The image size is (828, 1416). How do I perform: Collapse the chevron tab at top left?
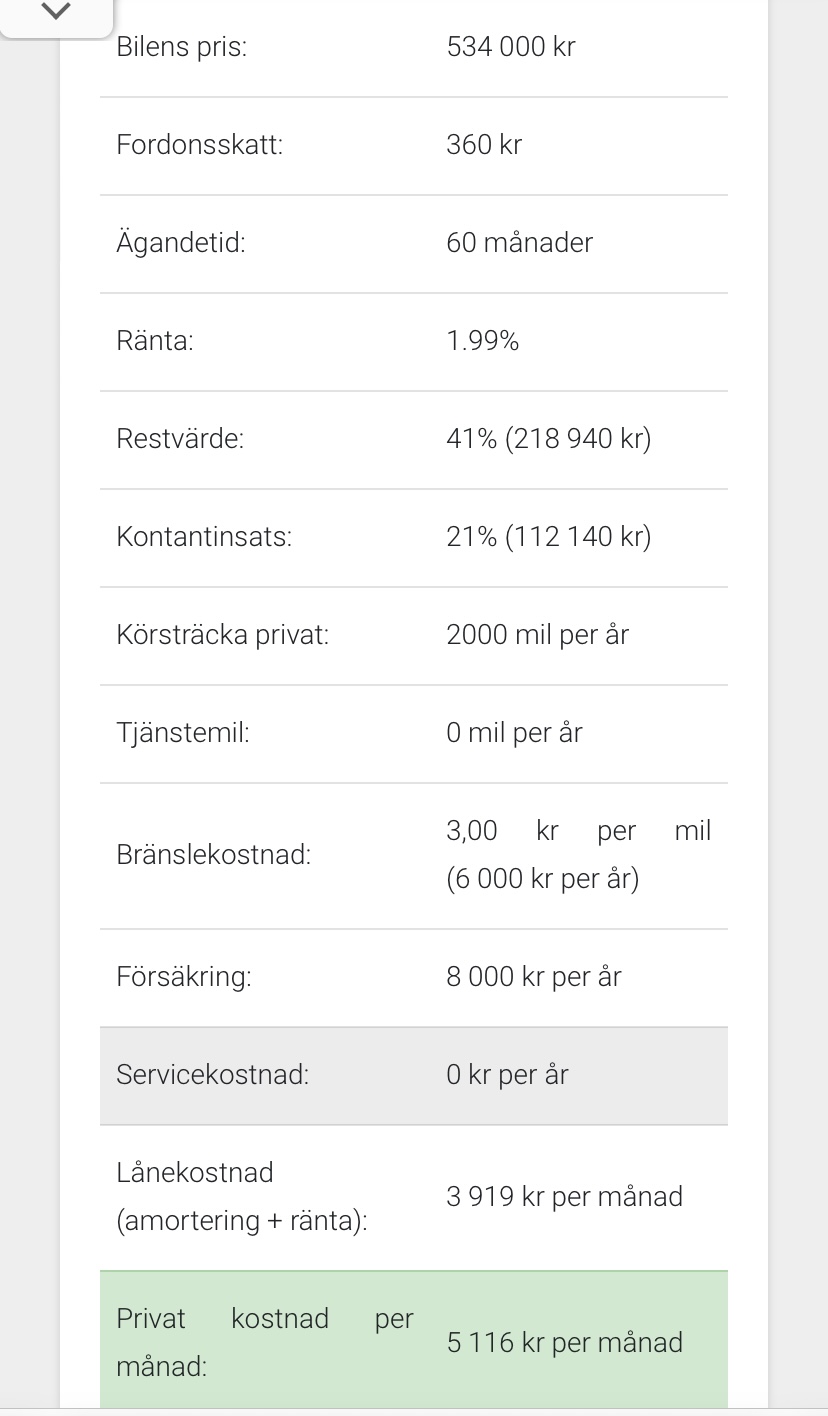pos(57,13)
